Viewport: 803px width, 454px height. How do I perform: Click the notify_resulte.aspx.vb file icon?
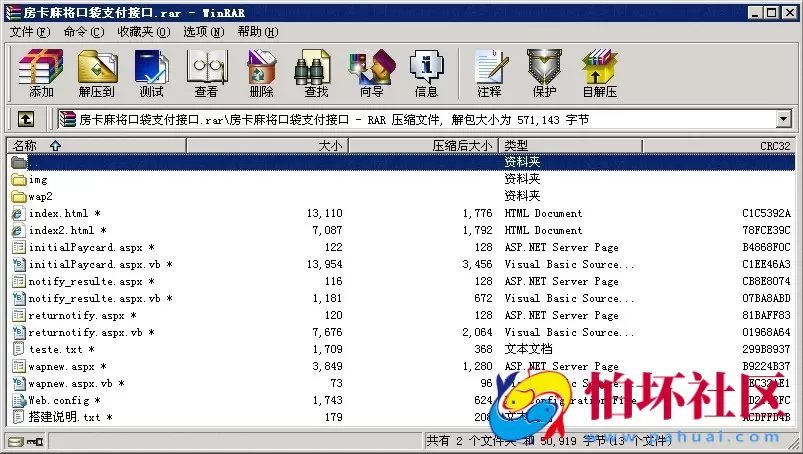tap(18, 298)
